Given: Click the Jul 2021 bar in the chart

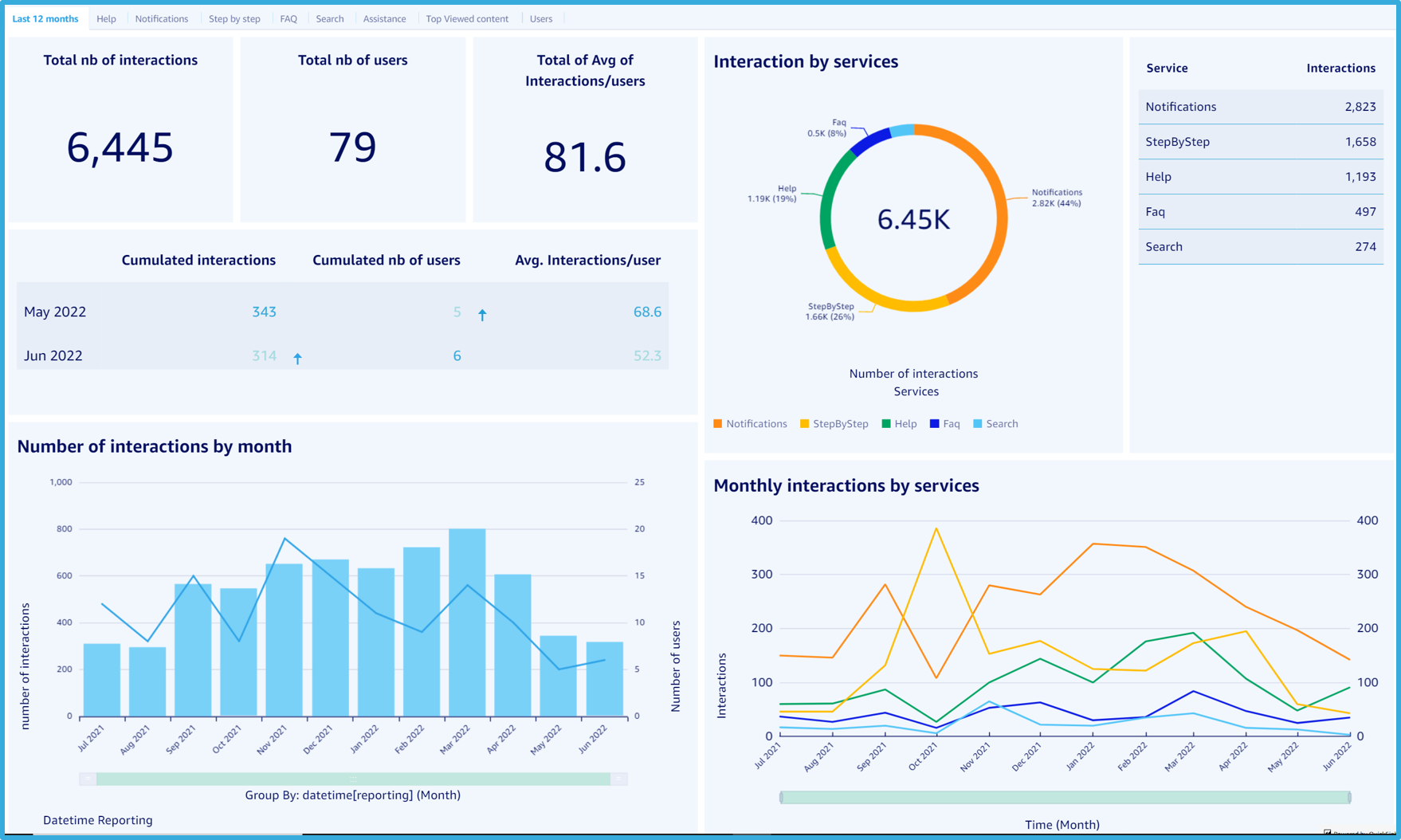Looking at the screenshot, I should pyautogui.click(x=102, y=680).
